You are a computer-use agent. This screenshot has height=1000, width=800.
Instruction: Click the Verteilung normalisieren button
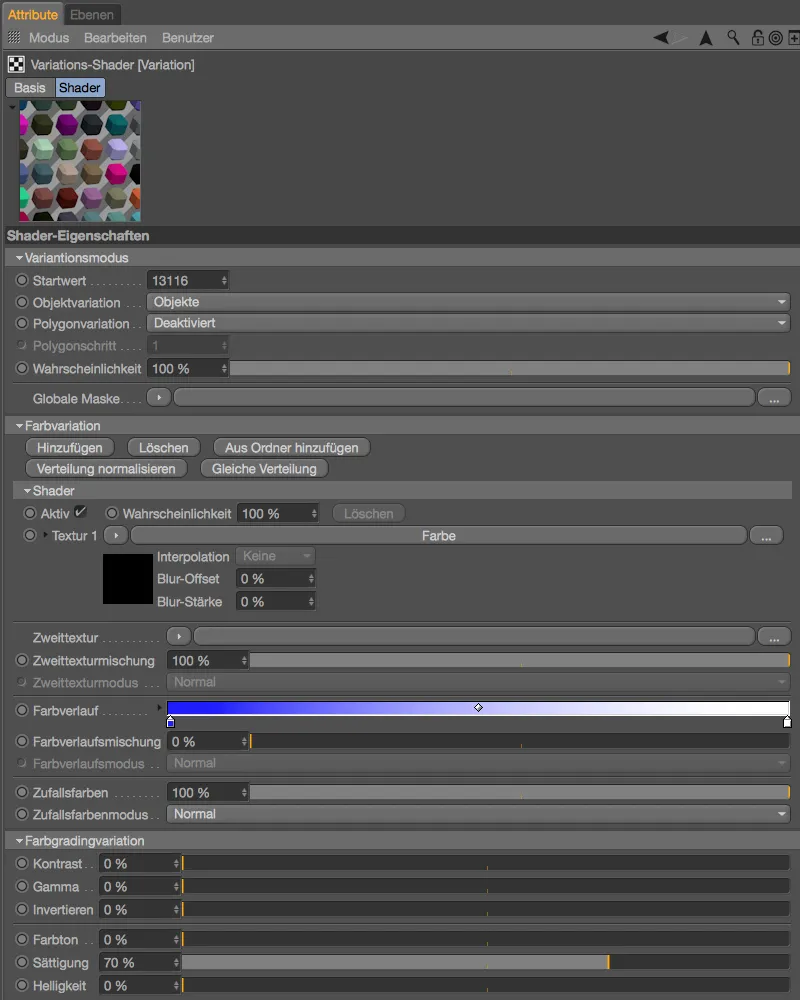(x=106, y=468)
